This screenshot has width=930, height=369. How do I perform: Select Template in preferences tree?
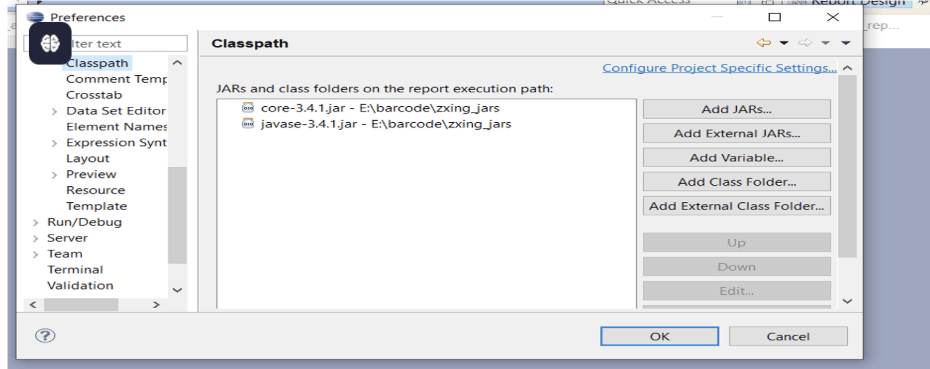(97, 206)
